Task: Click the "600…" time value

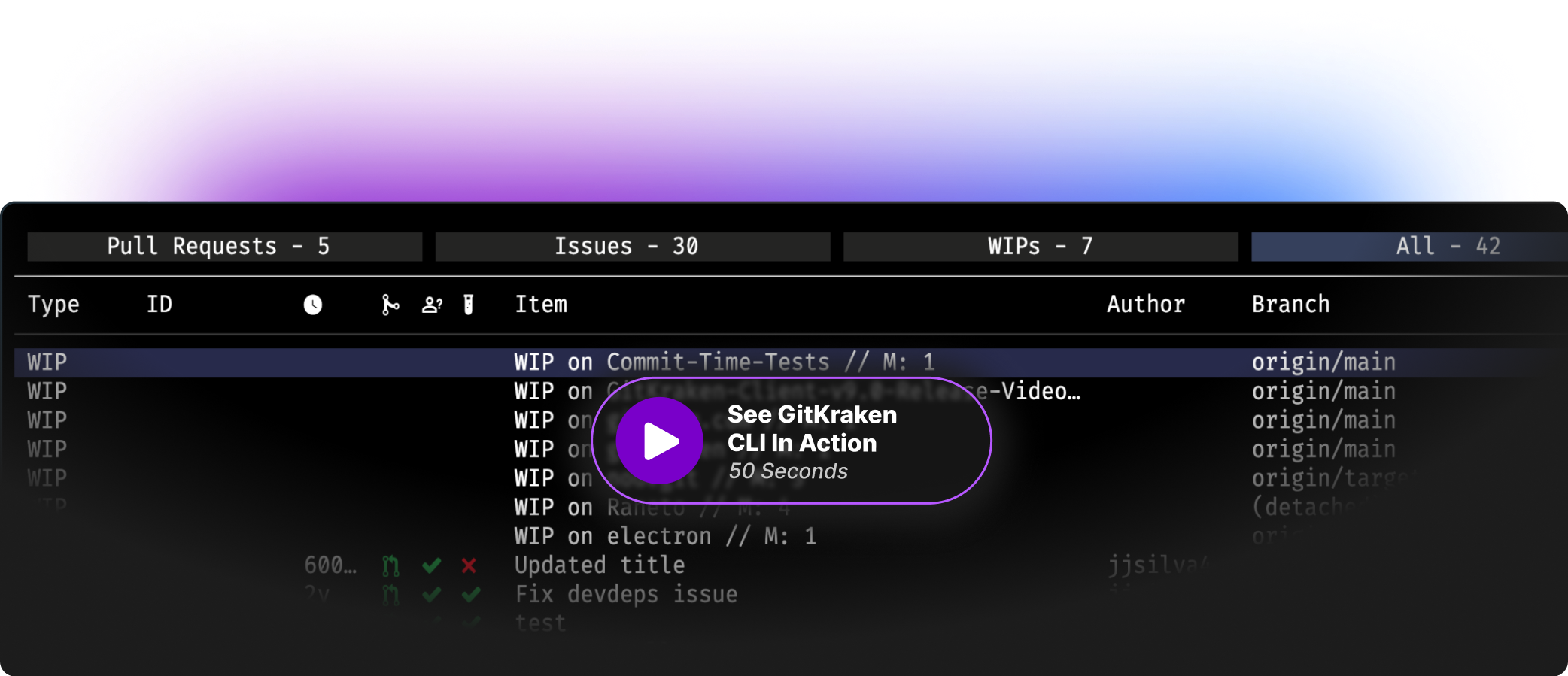Action: click(330, 565)
